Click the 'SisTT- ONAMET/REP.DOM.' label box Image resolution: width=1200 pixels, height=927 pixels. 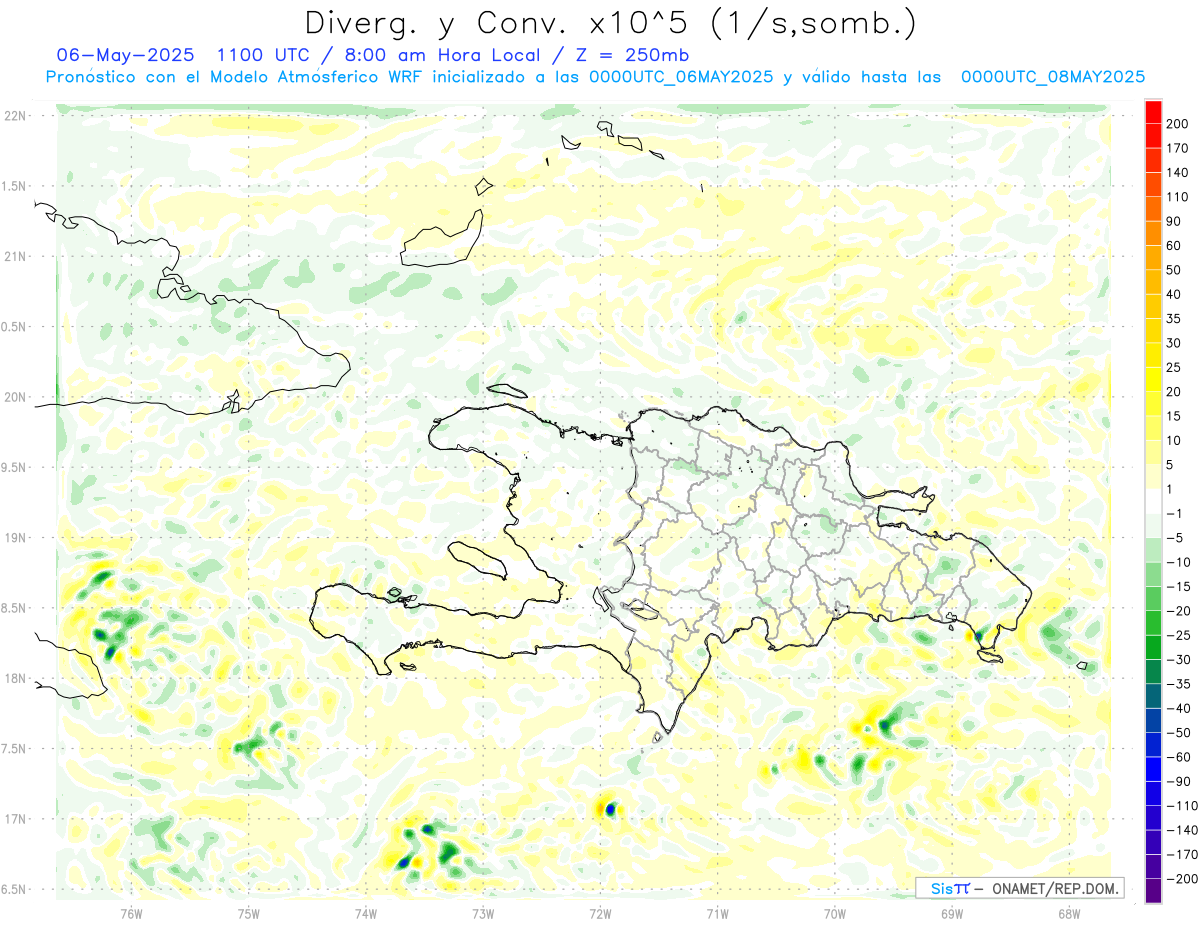coord(1019,888)
